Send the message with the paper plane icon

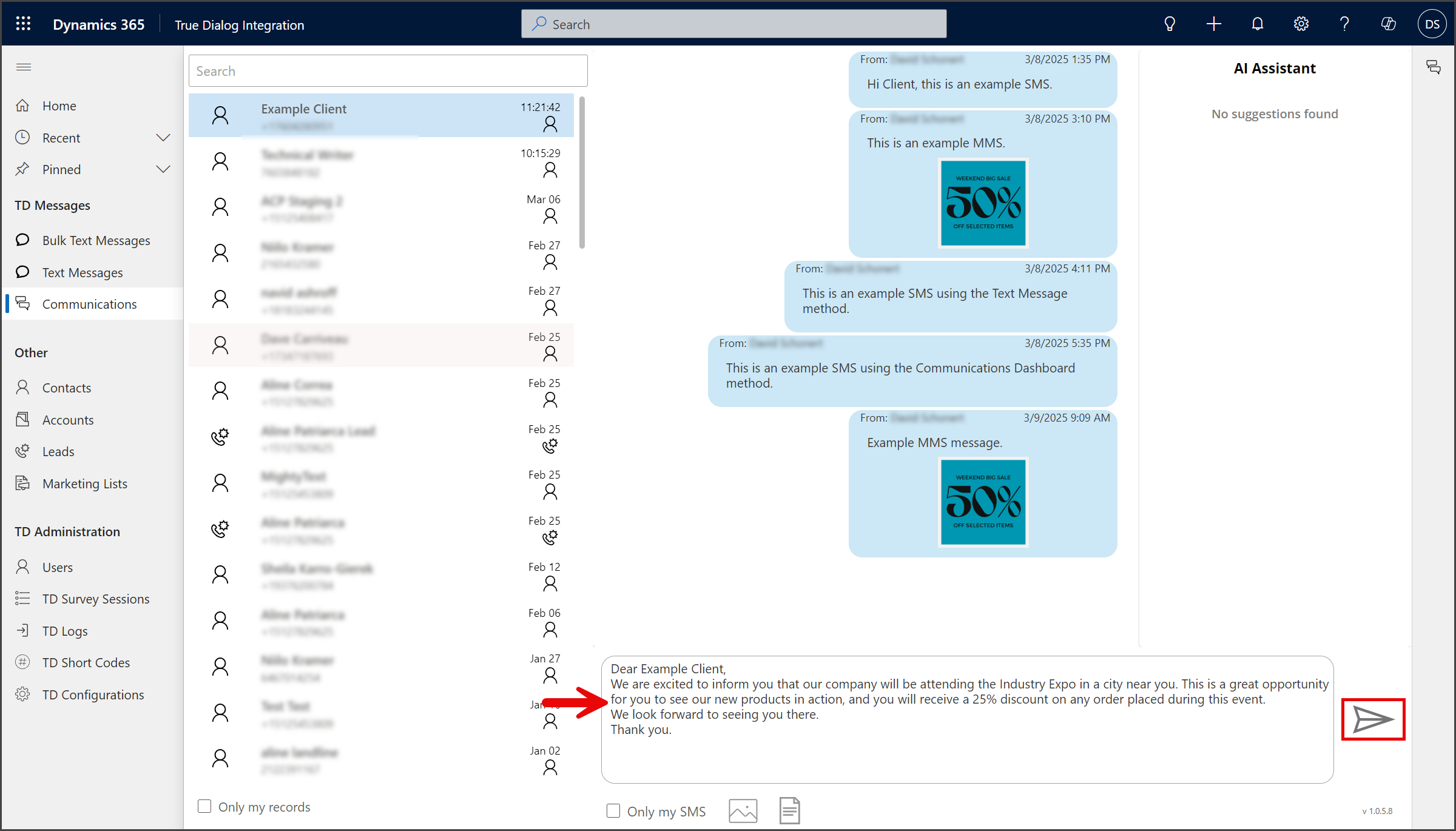coord(1373,719)
